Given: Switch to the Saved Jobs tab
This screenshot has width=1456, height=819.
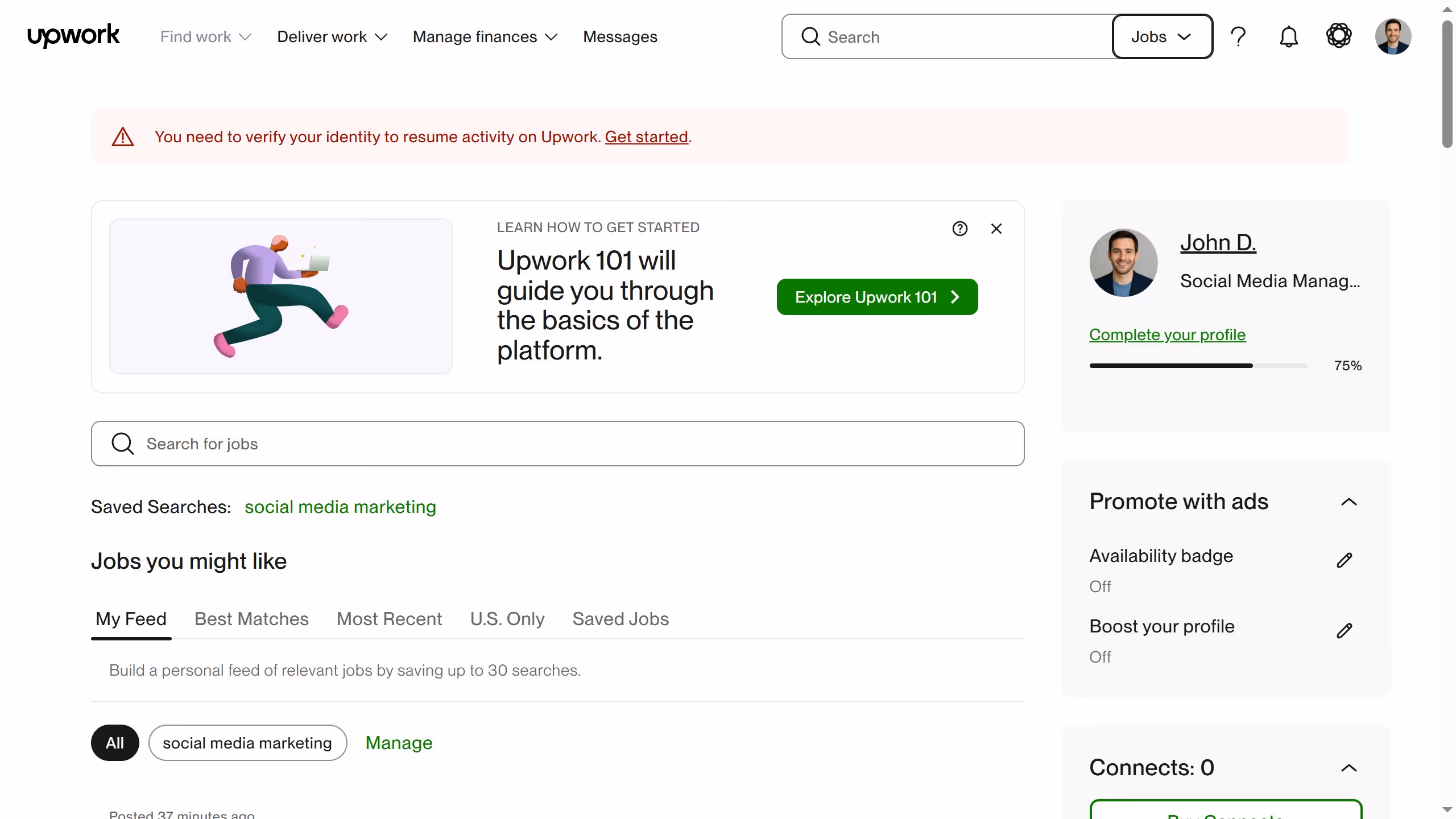Looking at the screenshot, I should [620, 619].
